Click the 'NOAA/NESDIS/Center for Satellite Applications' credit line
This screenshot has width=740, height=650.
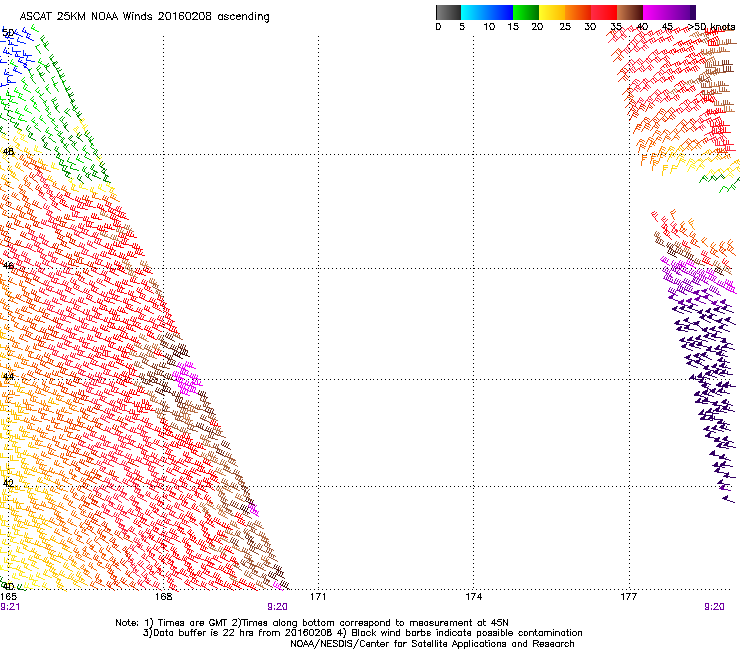[x=432, y=644]
